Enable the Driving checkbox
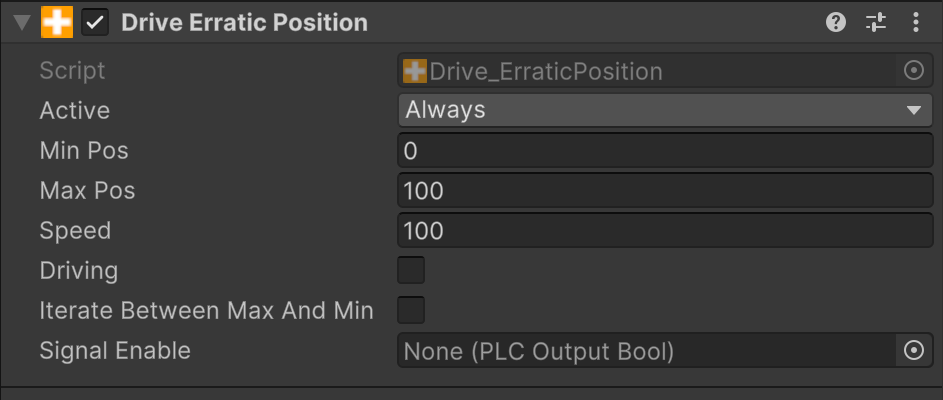 [411, 271]
